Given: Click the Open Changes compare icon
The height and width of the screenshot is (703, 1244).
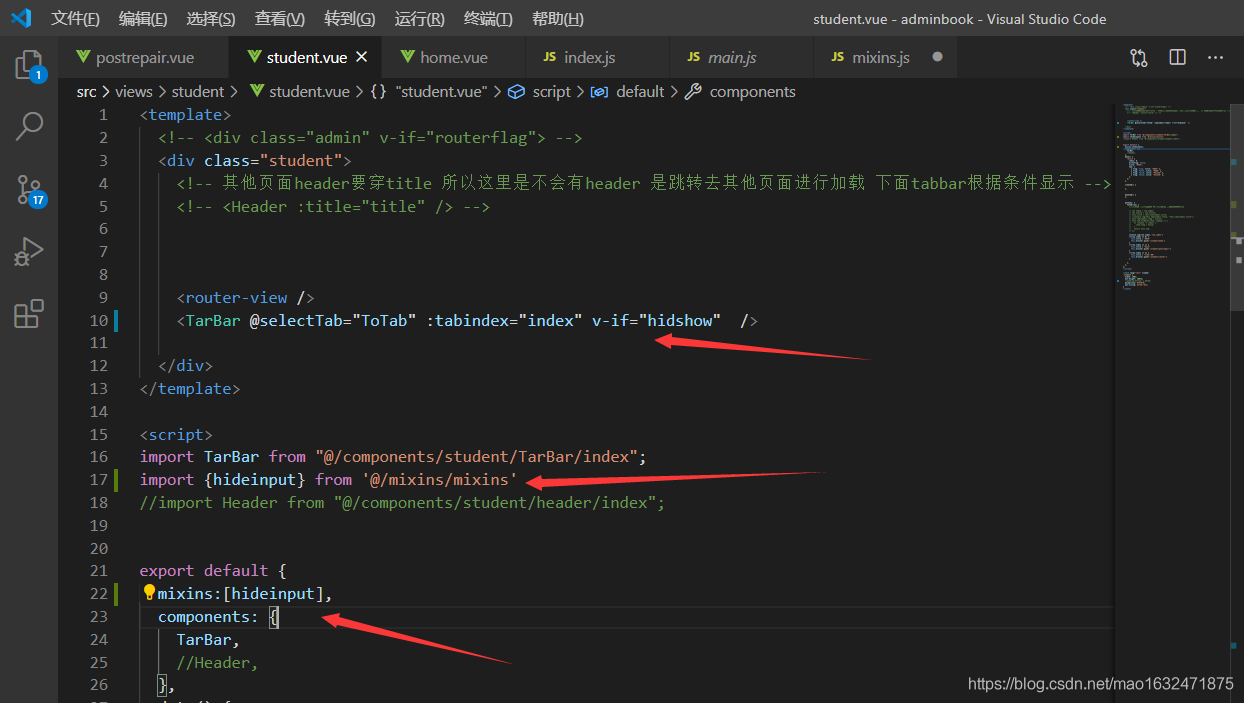Looking at the screenshot, I should (x=1139, y=58).
